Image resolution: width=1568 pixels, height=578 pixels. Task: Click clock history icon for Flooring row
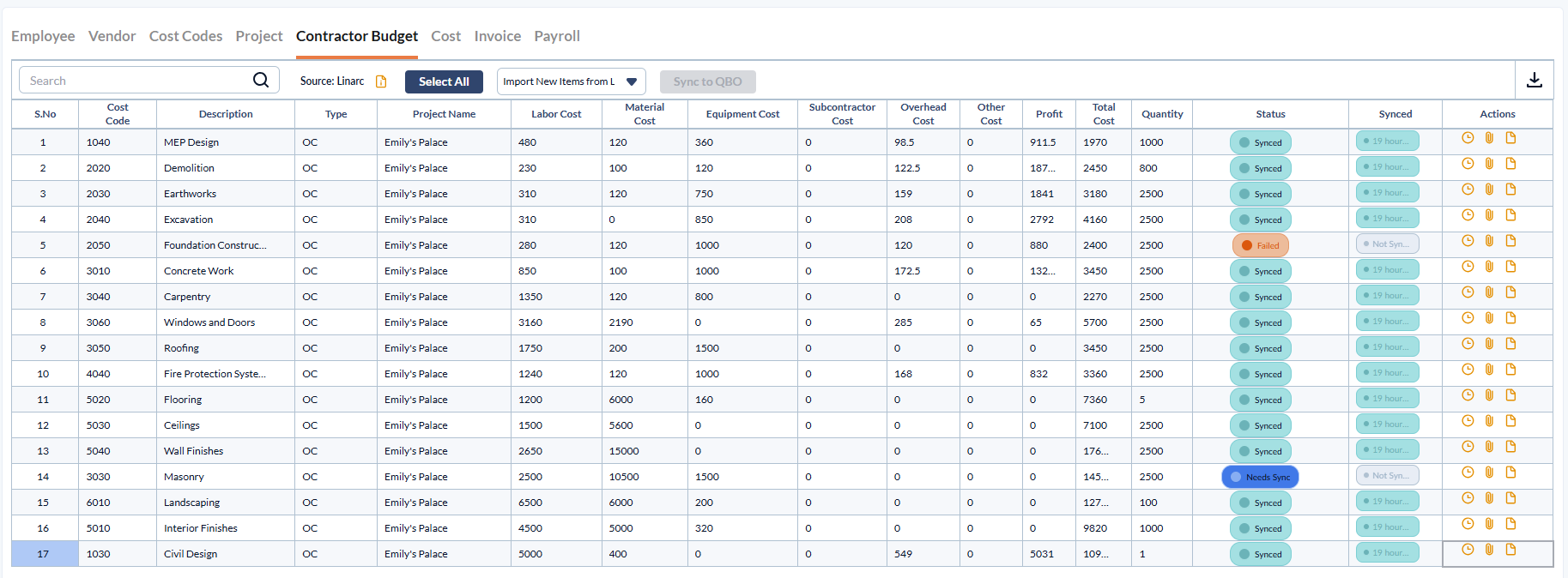pyautogui.click(x=1468, y=395)
